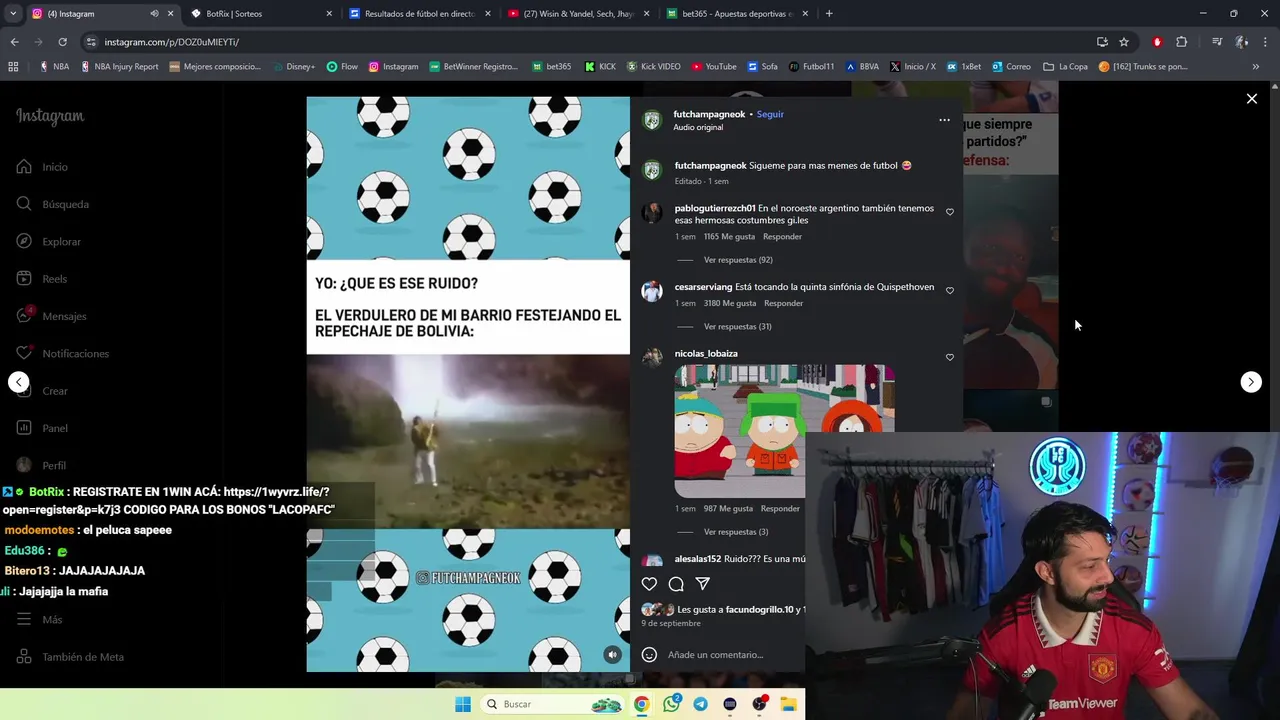Expand Ver respuestas (3)
This screenshot has width=1280, height=720.
(x=736, y=532)
